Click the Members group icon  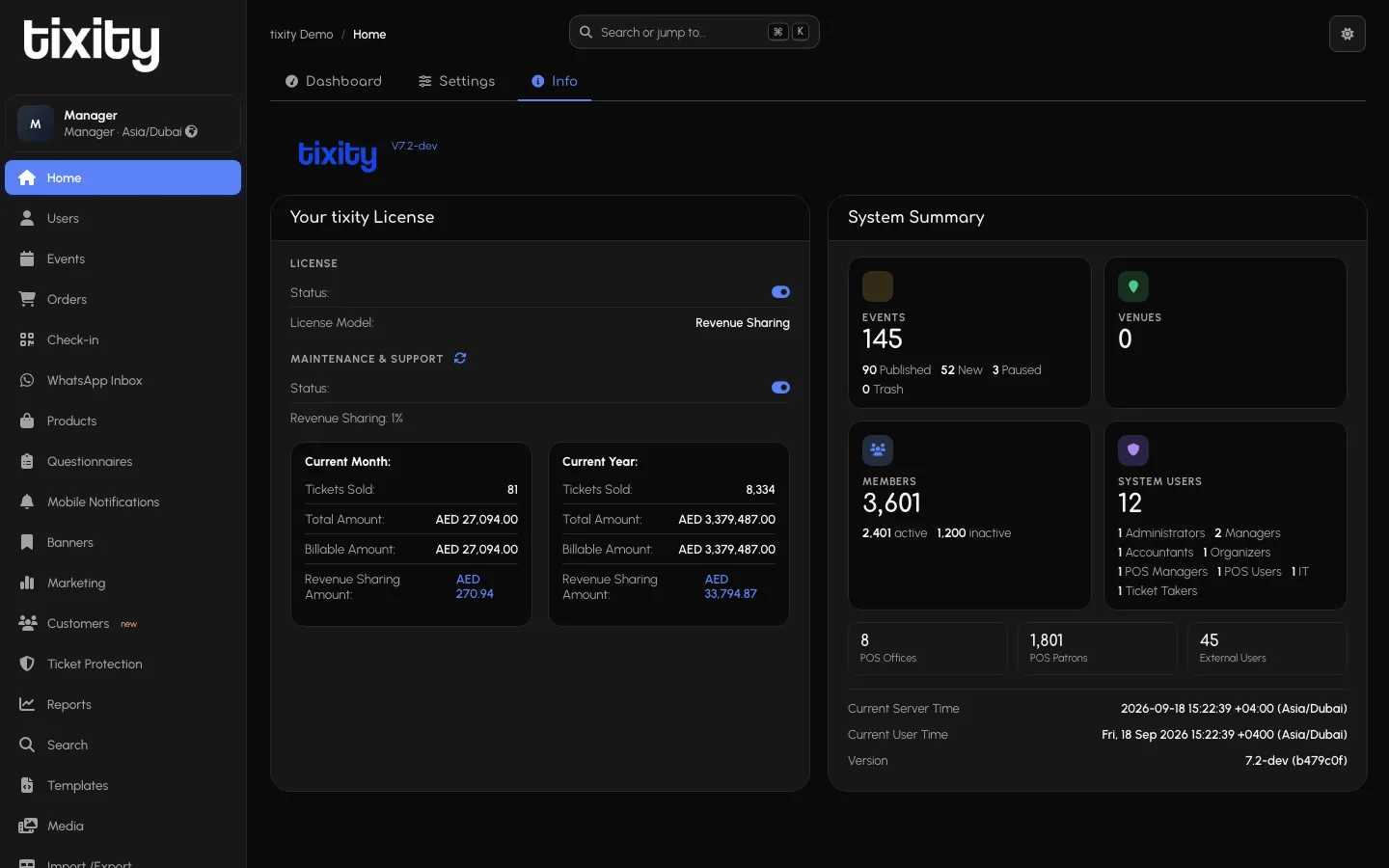click(877, 450)
